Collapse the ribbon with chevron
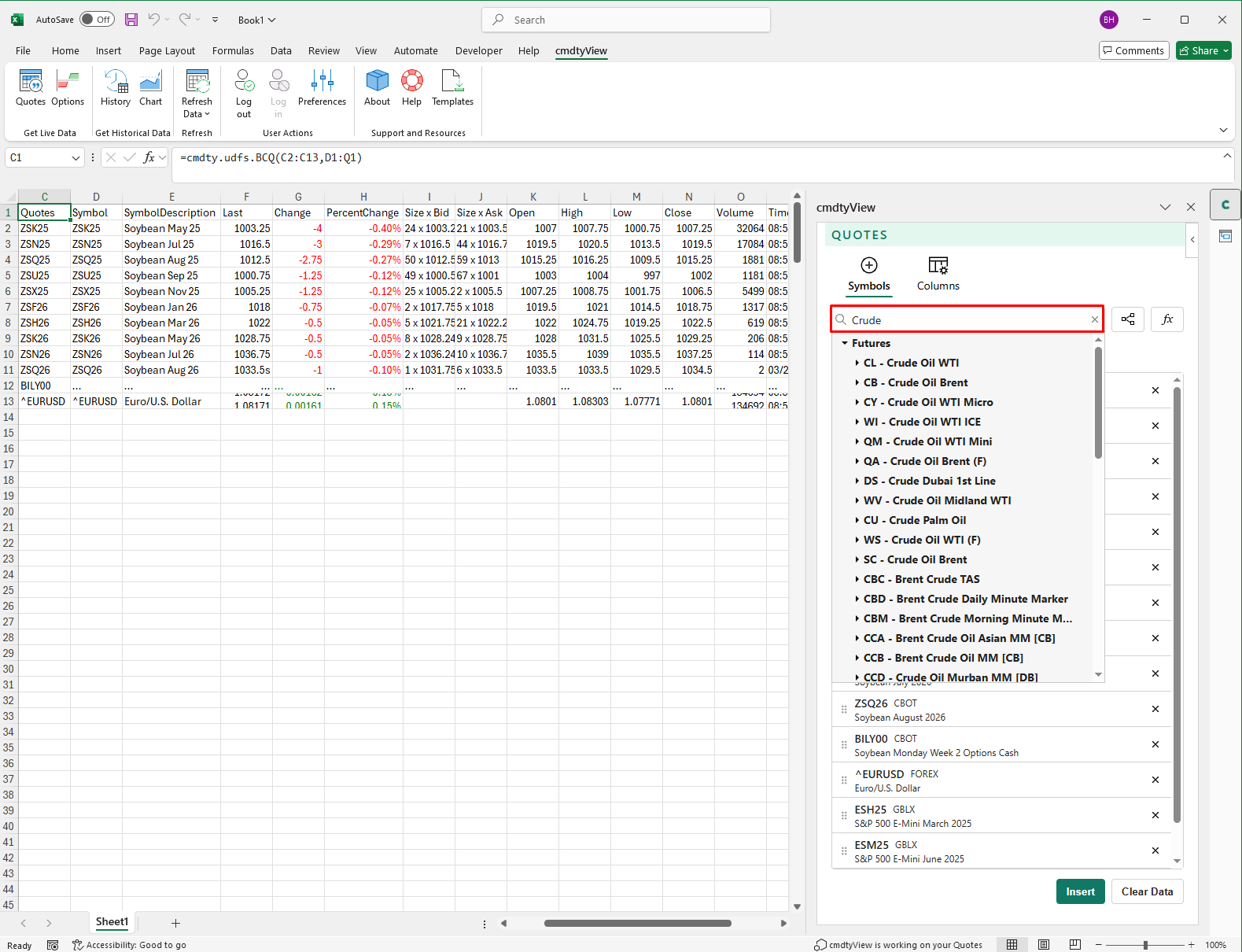This screenshot has width=1242, height=952. [x=1223, y=130]
